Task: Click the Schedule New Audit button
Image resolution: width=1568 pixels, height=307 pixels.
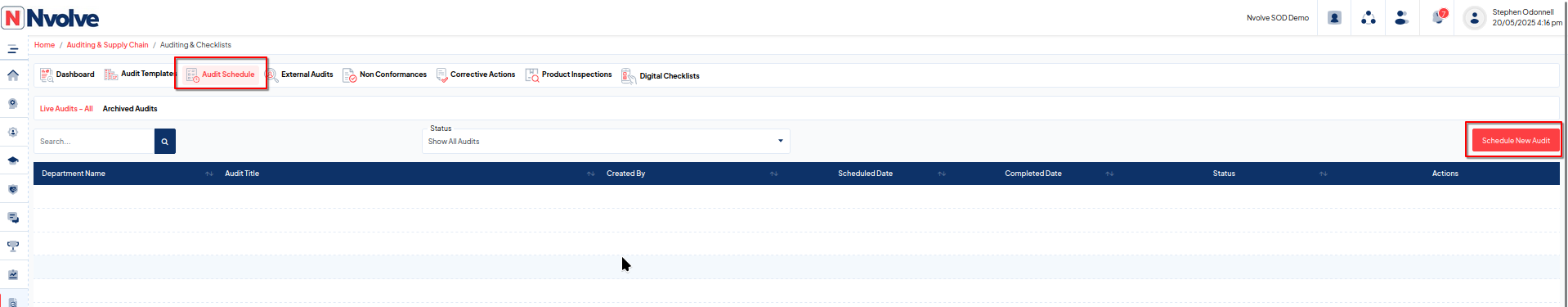Action: coord(1516,141)
